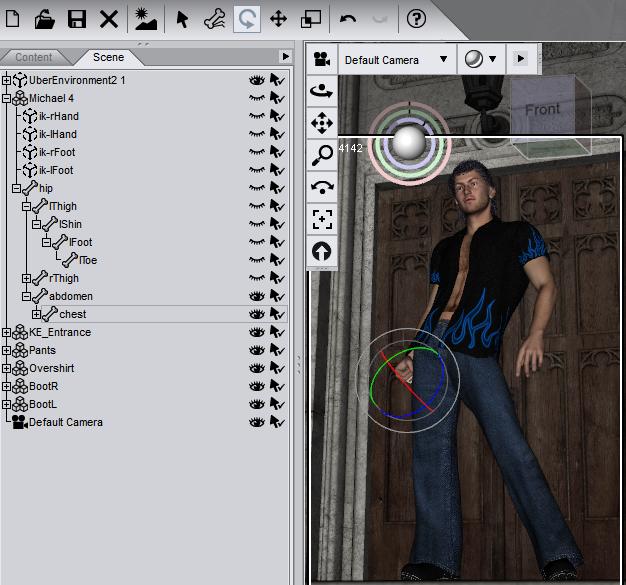Select the arrow selection tool

tap(182, 19)
